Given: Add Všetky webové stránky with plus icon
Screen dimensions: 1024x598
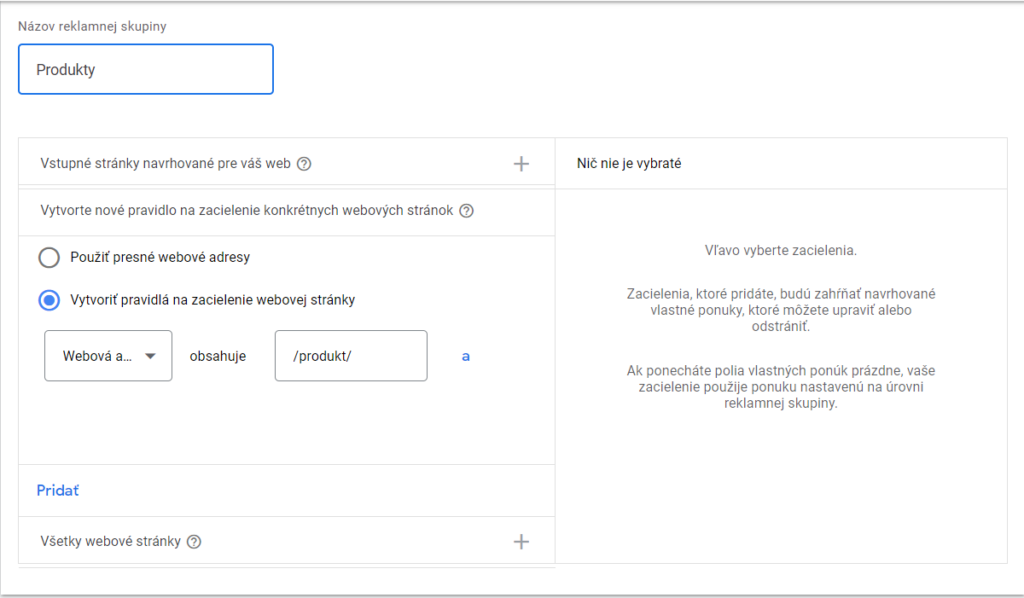Looking at the screenshot, I should 521,542.
